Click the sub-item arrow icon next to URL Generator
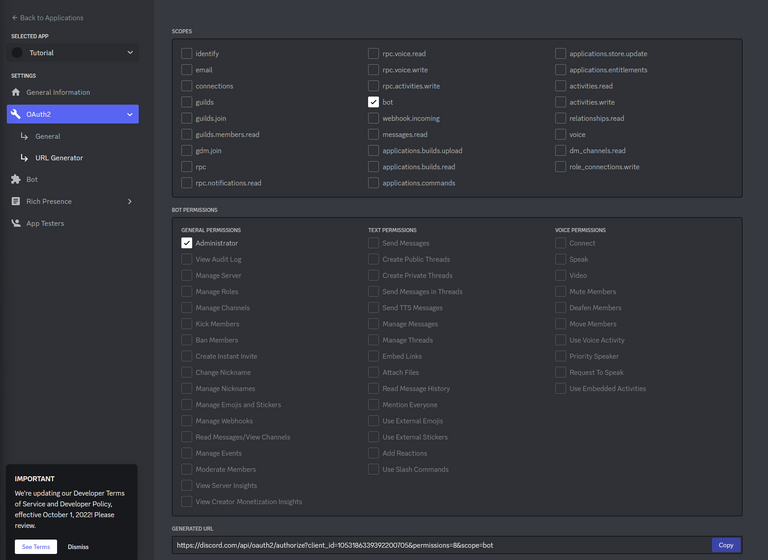This screenshot has width=768, height=560. pos(24,158)
